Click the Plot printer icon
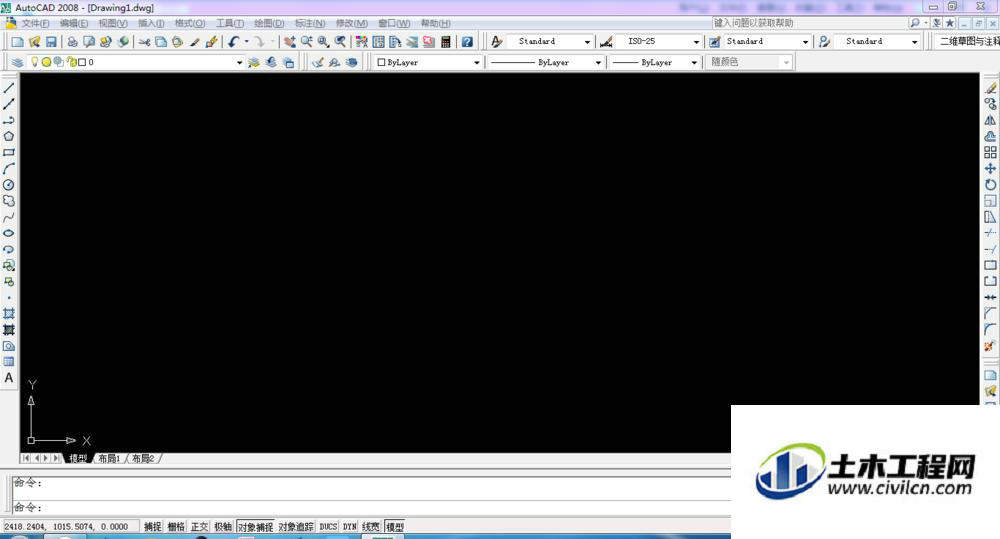1000x539 pixels. point(72,41)
